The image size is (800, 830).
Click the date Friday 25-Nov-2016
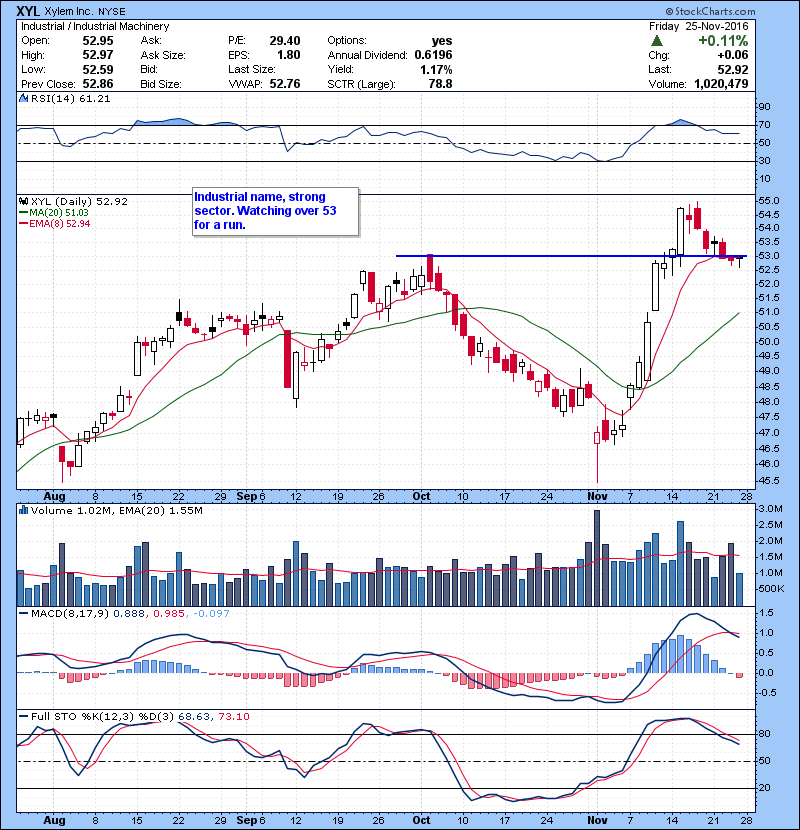pyautogui.click(x=699, y=26)
